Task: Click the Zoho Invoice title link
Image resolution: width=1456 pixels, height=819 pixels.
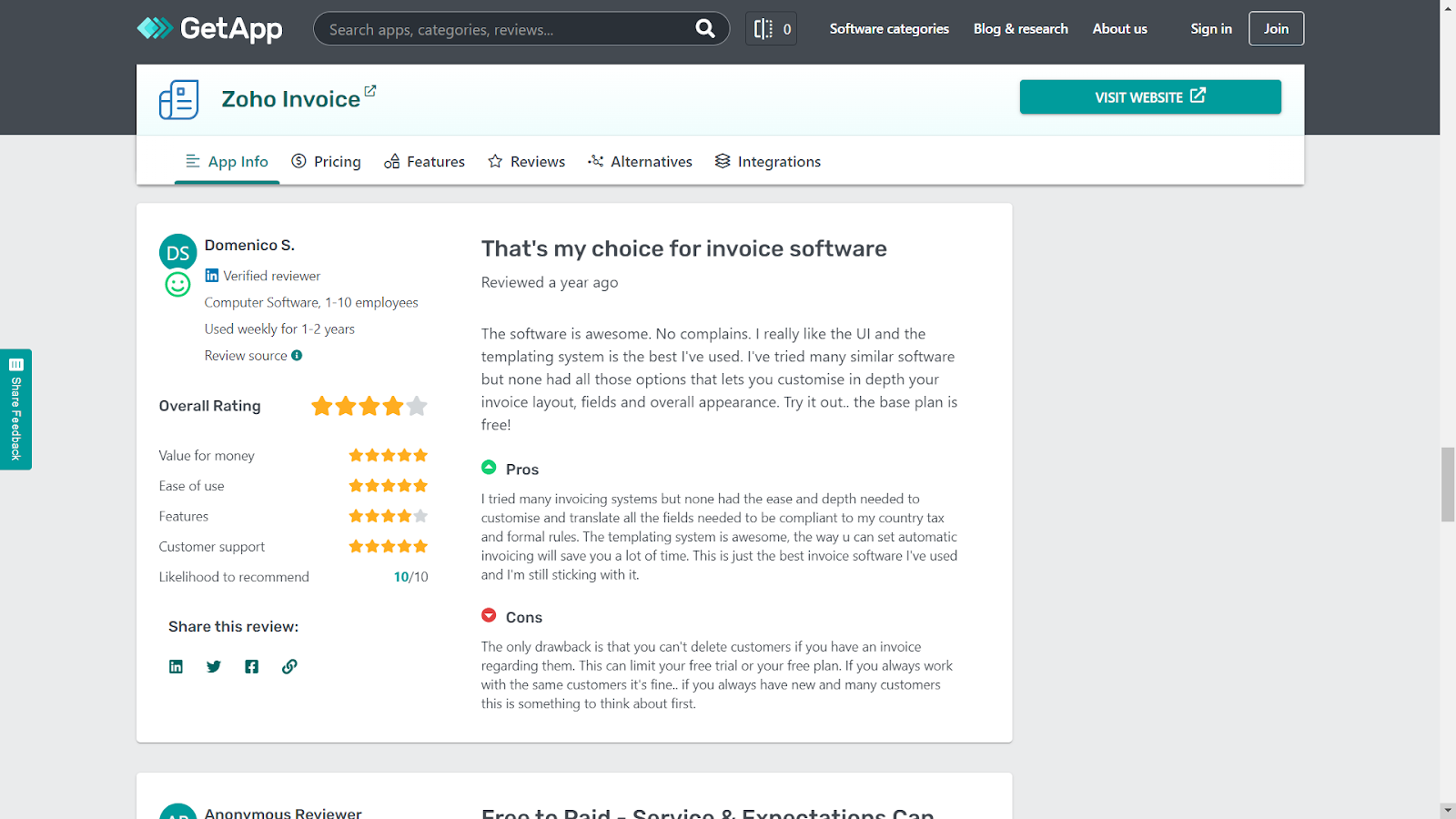Action: (x=291, y=99)
